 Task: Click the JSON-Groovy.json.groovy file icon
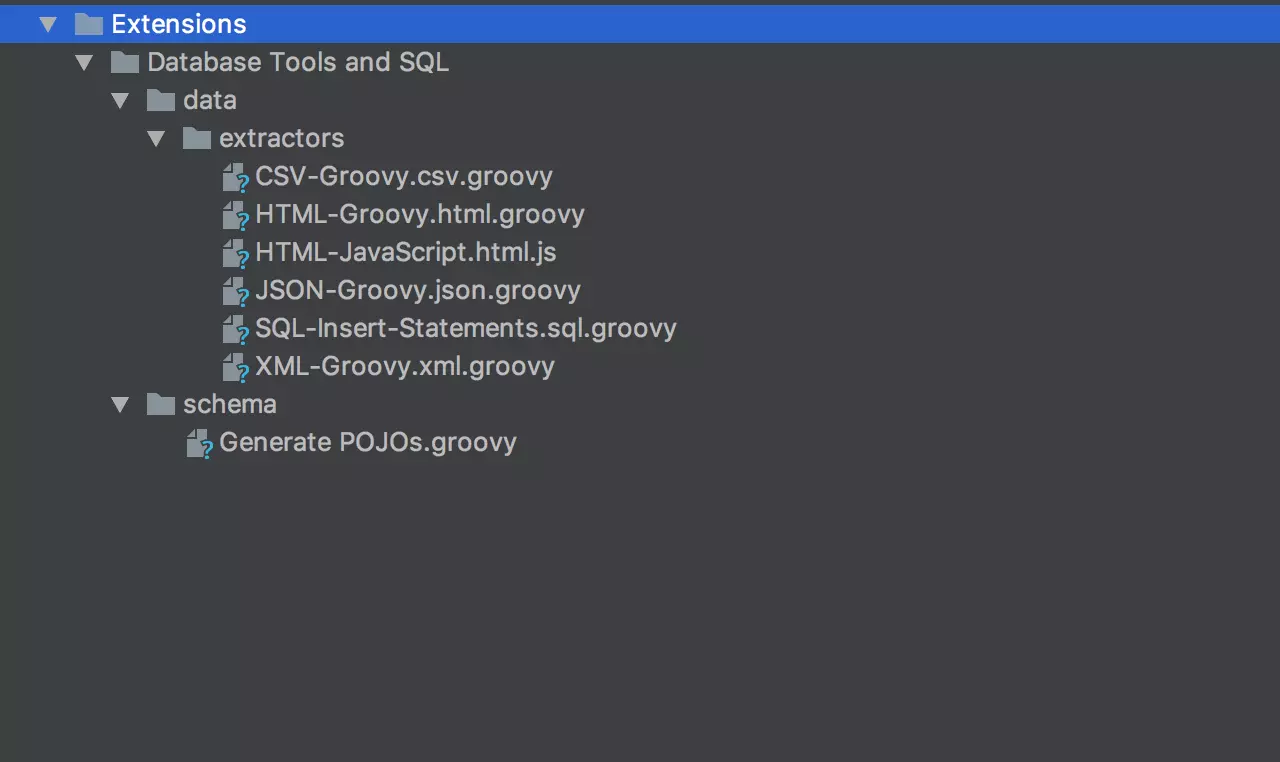tap(234, 292)
